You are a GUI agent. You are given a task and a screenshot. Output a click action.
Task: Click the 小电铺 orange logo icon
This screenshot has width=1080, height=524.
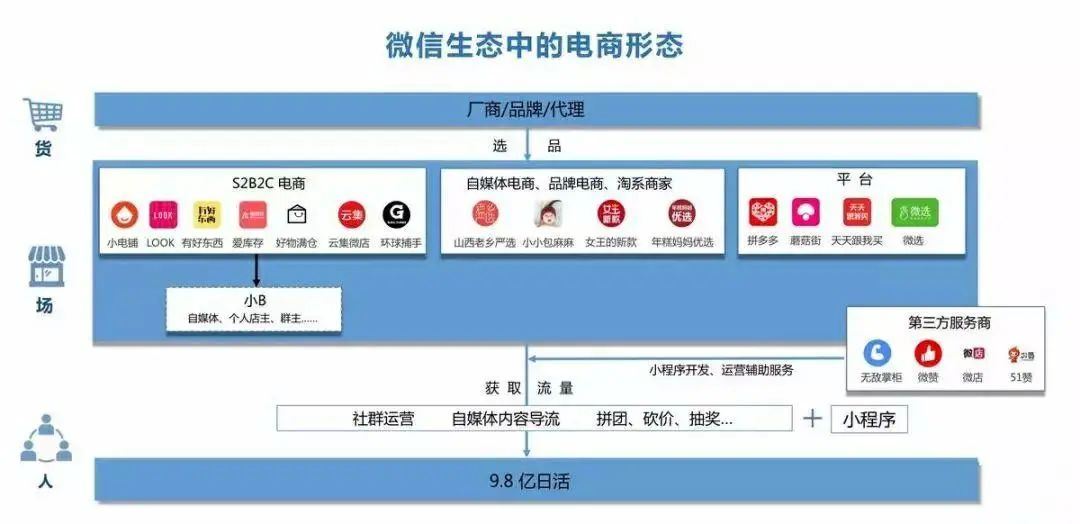coord(124,215)
